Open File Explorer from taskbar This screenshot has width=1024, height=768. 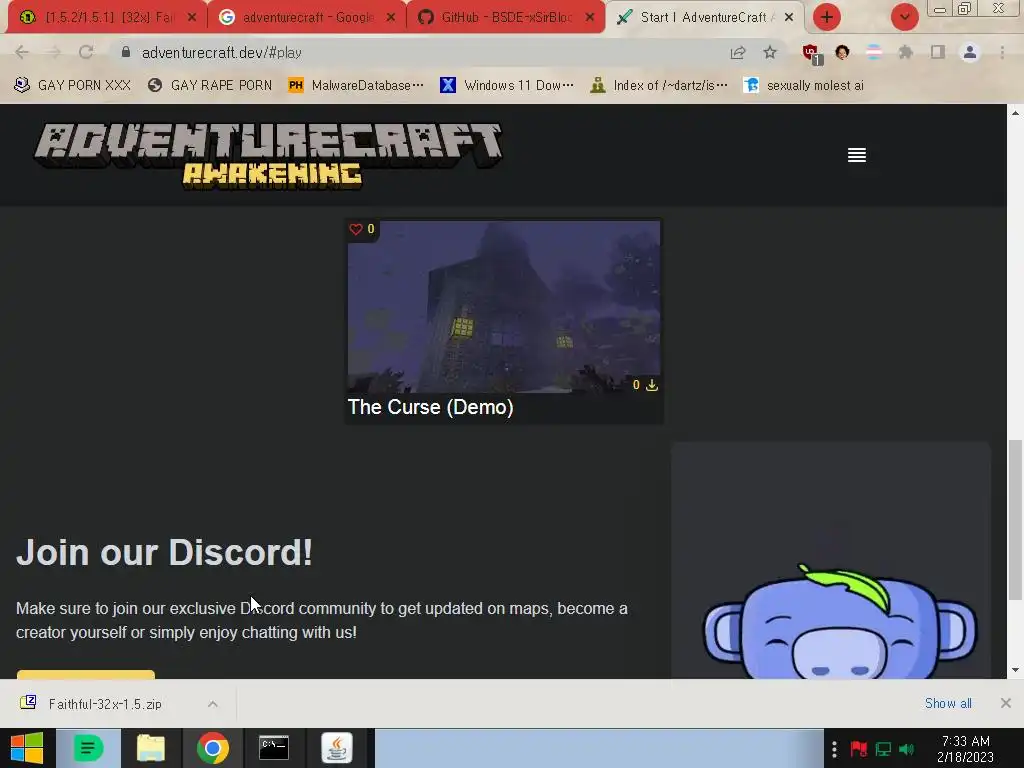pos(151,748)
